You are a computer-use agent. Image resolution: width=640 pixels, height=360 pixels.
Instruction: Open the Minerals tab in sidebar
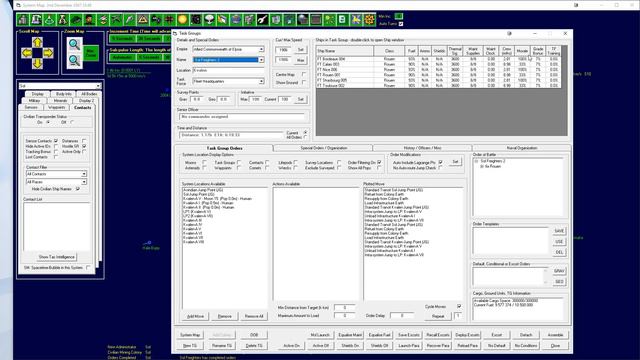click(x=60, y=100)
